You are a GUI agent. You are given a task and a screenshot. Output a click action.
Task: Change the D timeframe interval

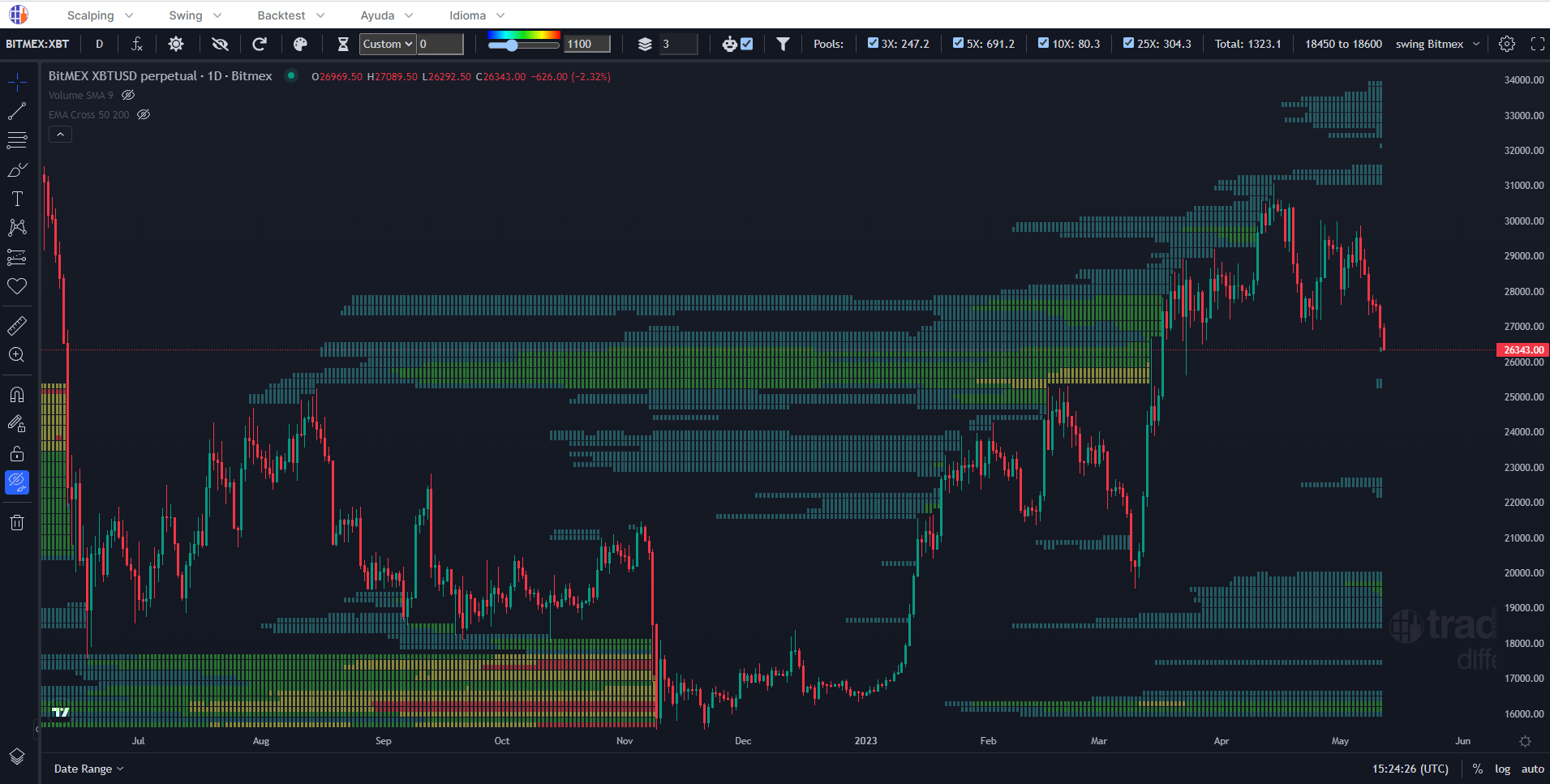(100, 44)
